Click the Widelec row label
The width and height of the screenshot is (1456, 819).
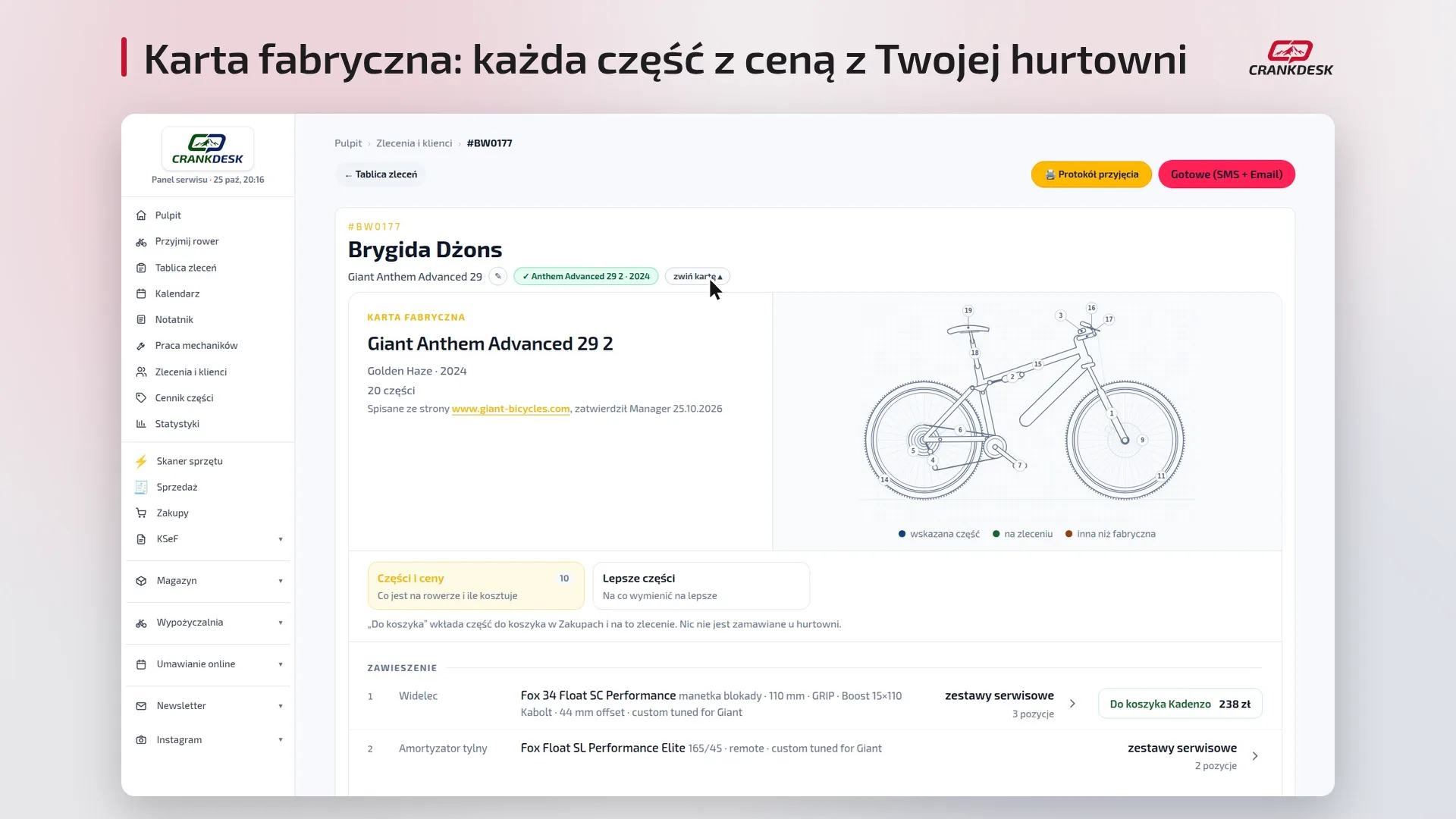418,696
